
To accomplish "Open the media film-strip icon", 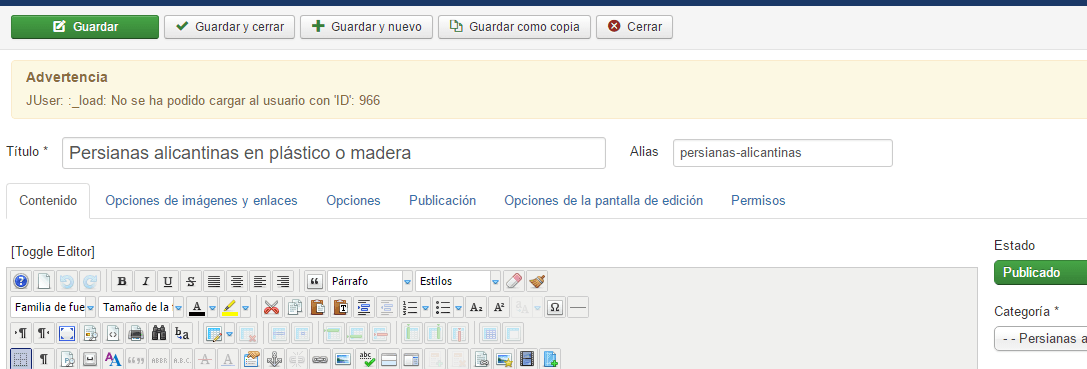I will tap(528, 359).
